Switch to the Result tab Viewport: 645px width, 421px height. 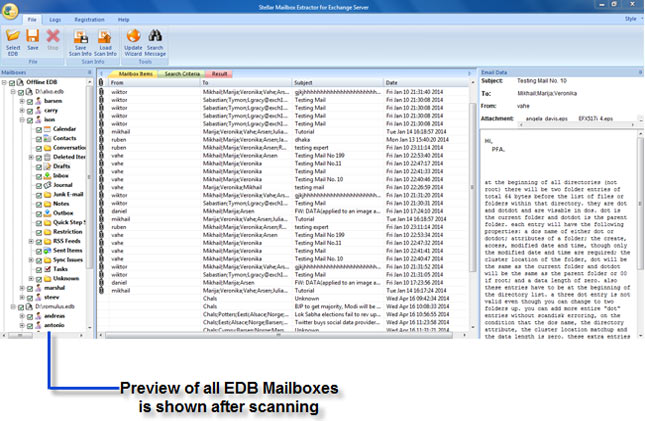pyautogui.click(x=219, y=74)
